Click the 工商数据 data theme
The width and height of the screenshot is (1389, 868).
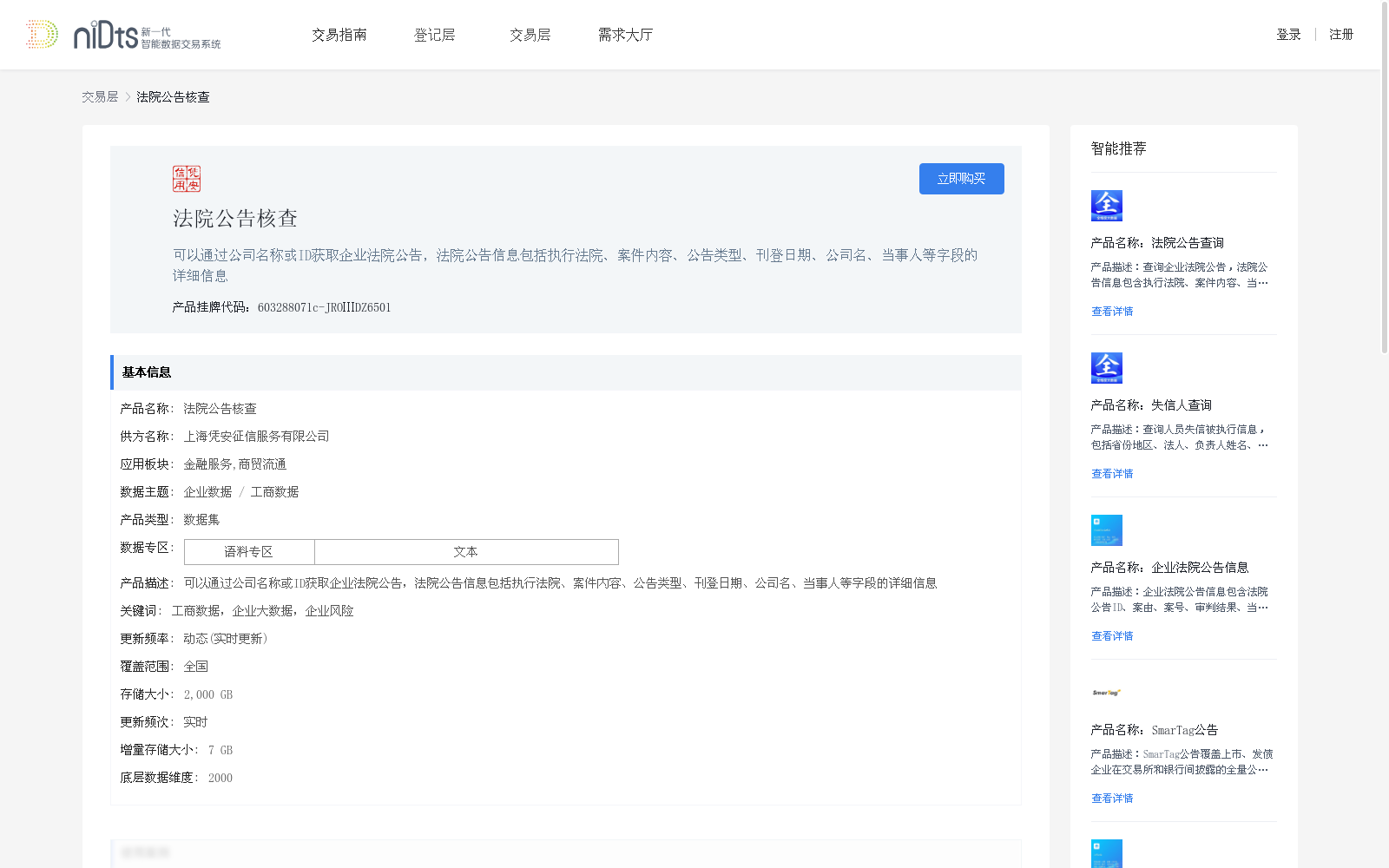click(x=274, y=492)
